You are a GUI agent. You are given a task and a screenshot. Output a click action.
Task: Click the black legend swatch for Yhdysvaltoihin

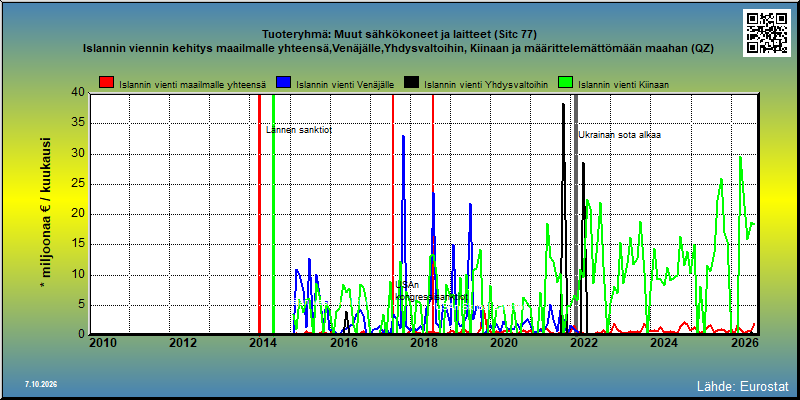tap(411, 83)
